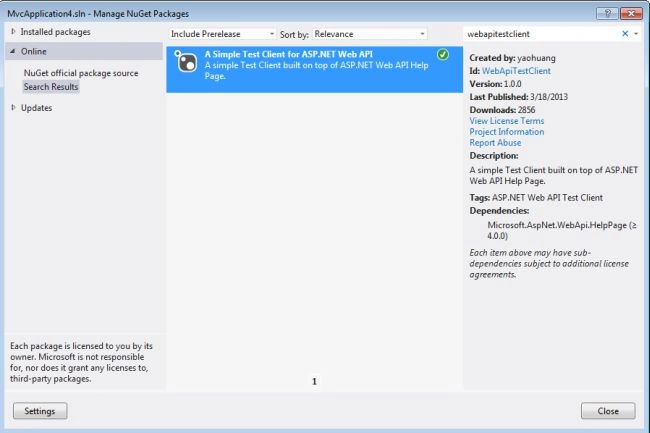Click the Close button
Viewport: 650px width, 433px height.
tap(608, 411)
